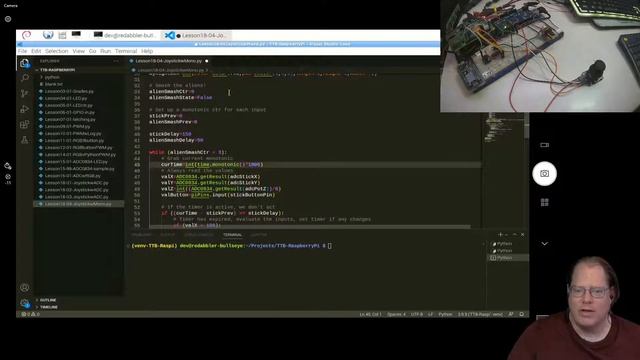The image size is (640, 360).
Task: Open the Extensions view
Action: pyautogui.click(x=24, y=124)
